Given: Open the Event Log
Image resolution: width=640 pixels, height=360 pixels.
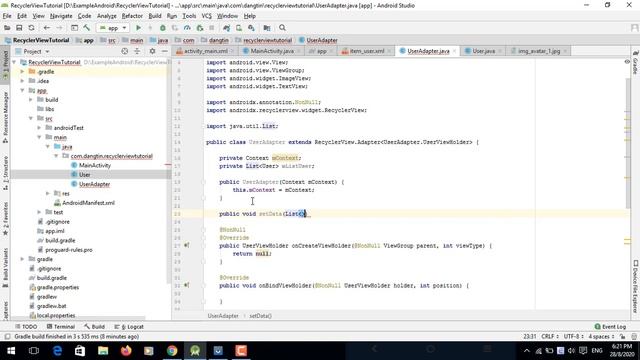Looking at the screenshot, I should [x=610, y=327].
